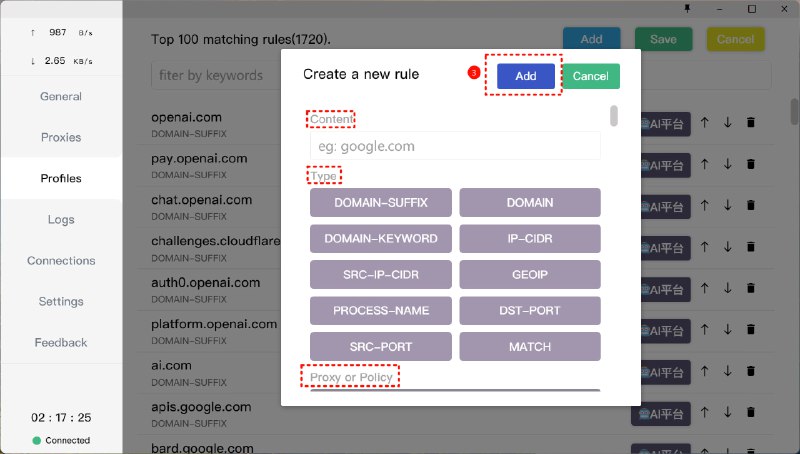Delete the platform.openai.com rule
The height and width of the screenshot is (454, 800).
click(751, 330)
